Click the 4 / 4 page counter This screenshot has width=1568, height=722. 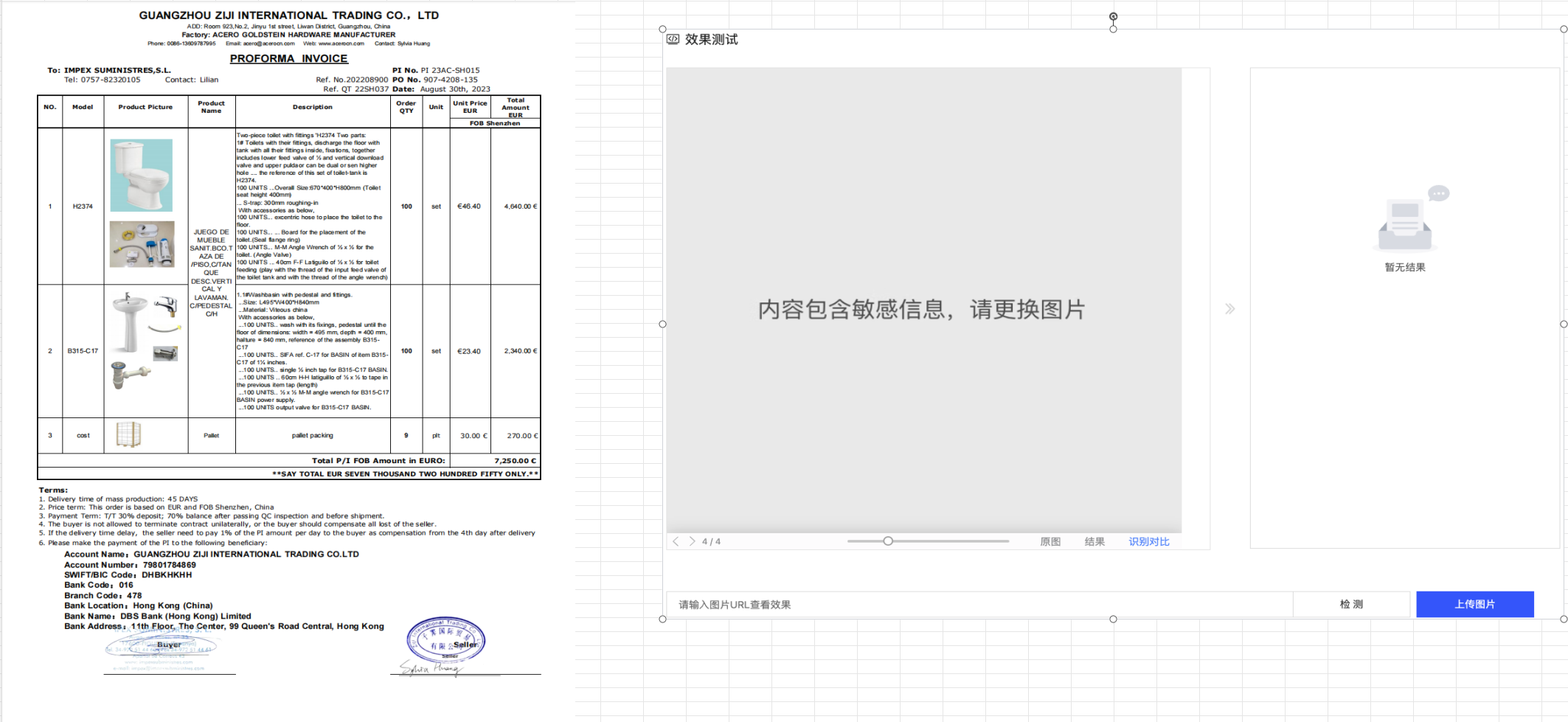tap(711, 541)
